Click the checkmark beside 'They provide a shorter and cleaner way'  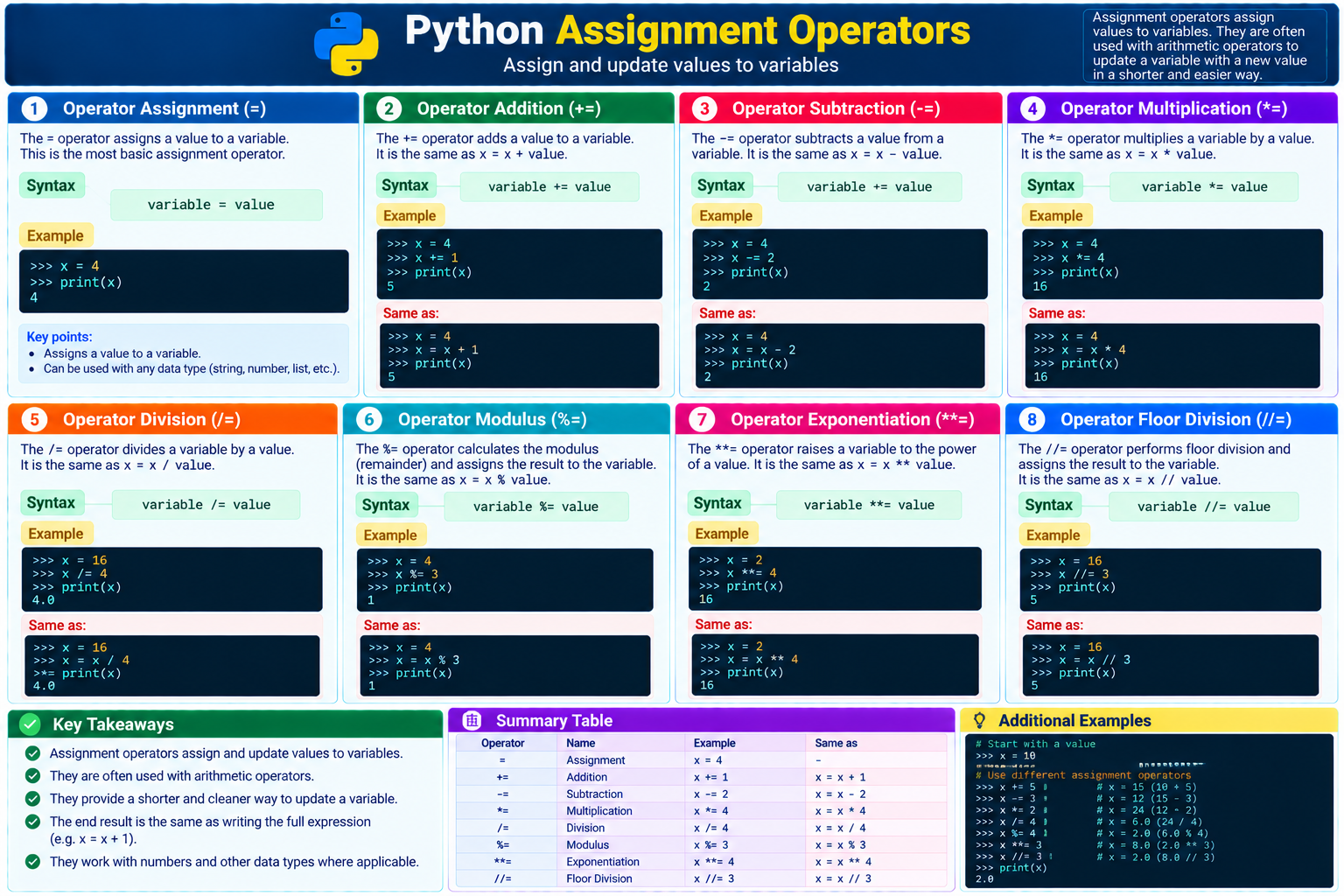(x=32, y=799)
